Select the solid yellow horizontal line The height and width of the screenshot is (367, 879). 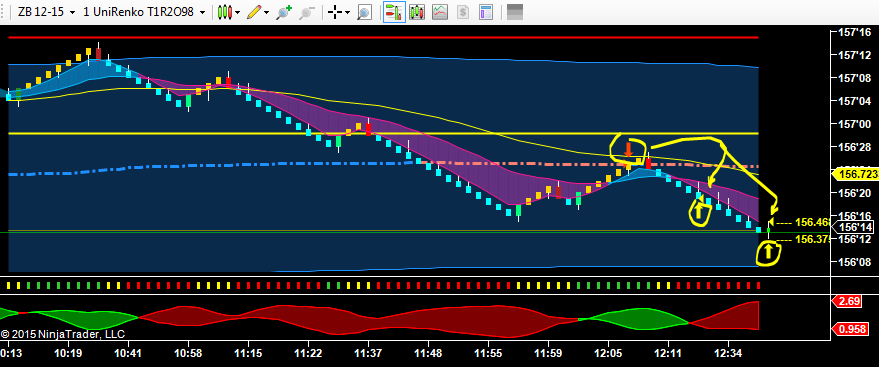coord(383,133)
